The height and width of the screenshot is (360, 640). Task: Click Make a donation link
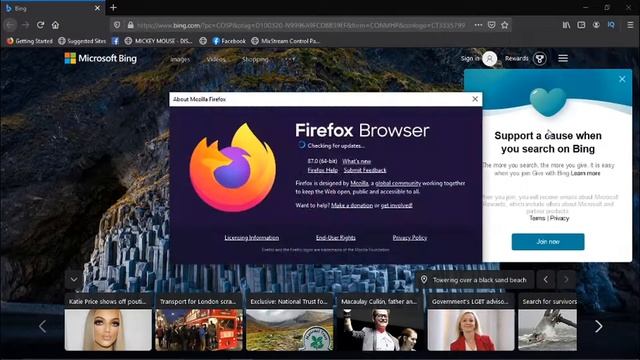tap(352, 205)
